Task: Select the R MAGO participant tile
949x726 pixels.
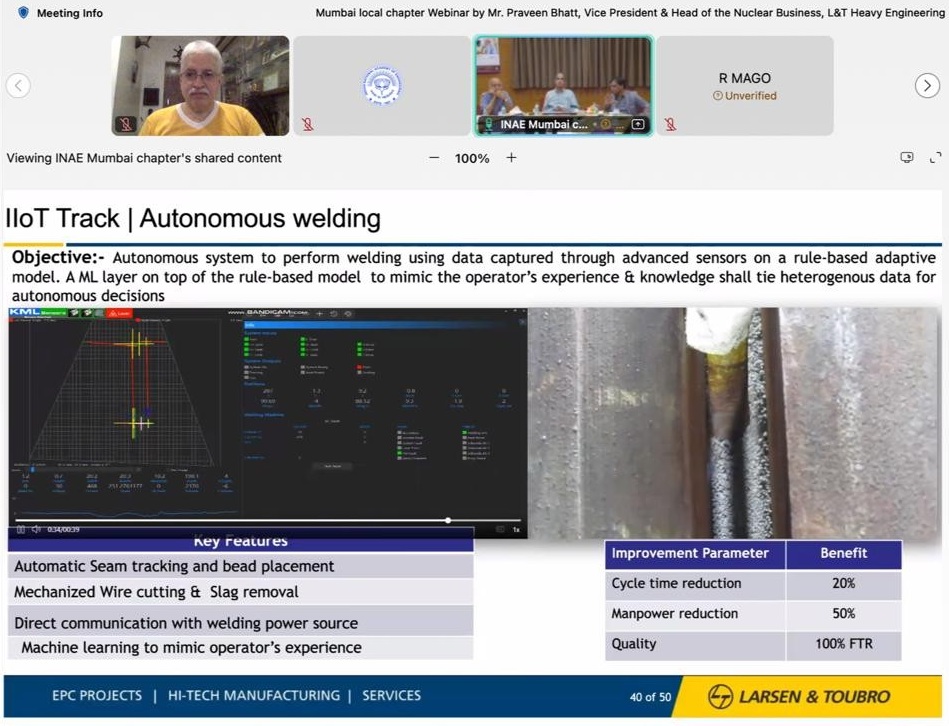Action: tap(745, 86)
